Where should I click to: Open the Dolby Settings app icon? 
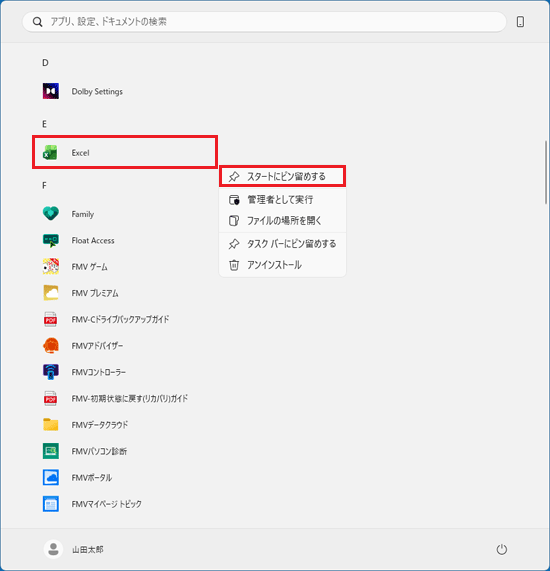[x=51, y=91]
